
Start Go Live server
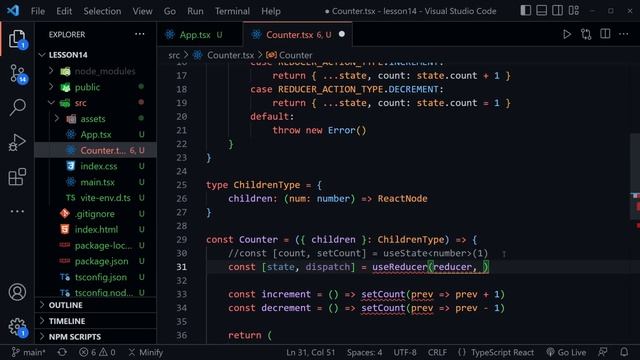(566, 352)
